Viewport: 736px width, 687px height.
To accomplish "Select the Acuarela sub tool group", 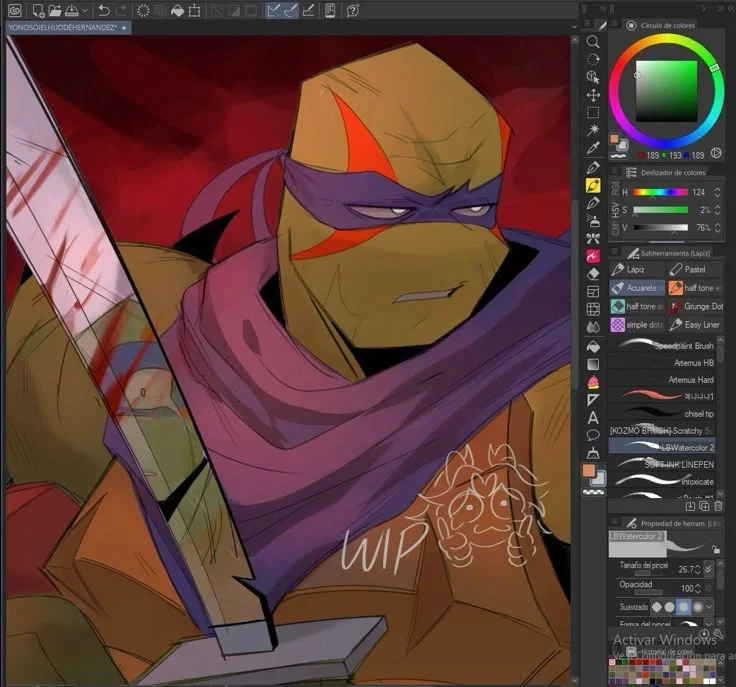I will (636, 288).
